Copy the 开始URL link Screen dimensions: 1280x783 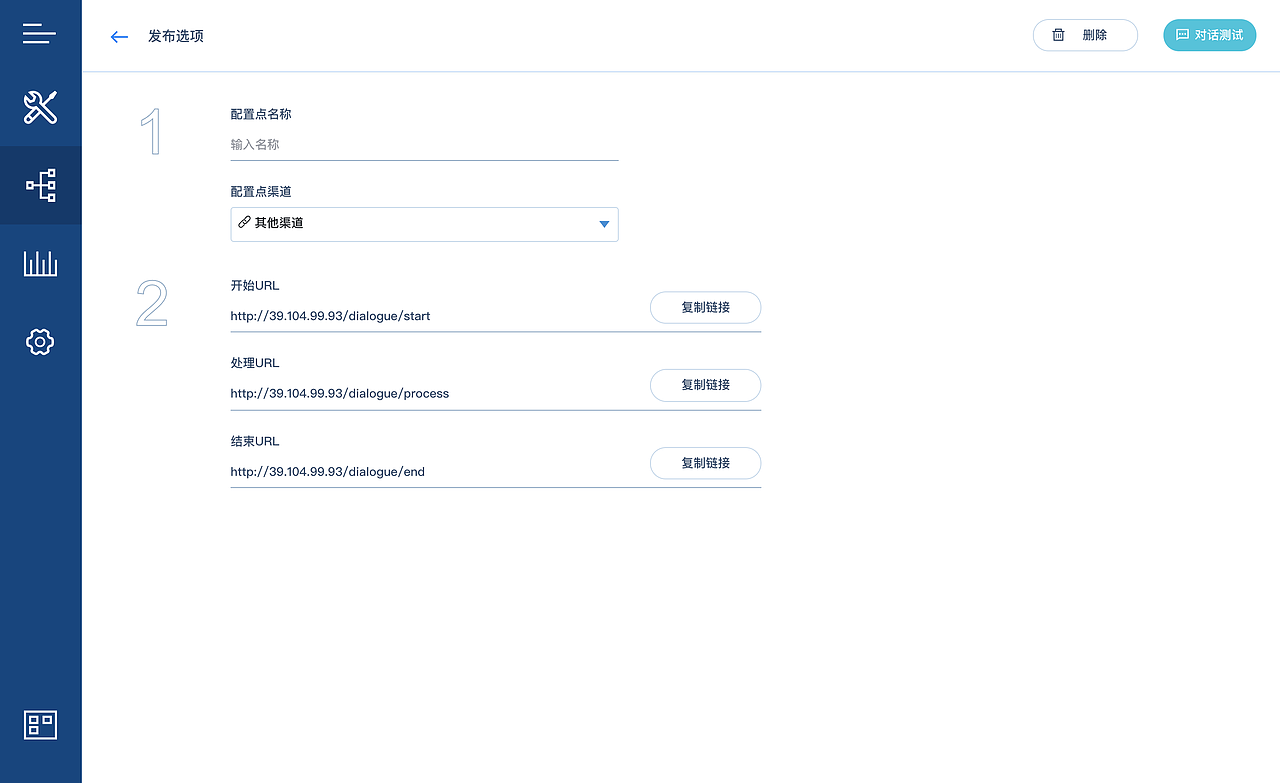coord(705,308)
